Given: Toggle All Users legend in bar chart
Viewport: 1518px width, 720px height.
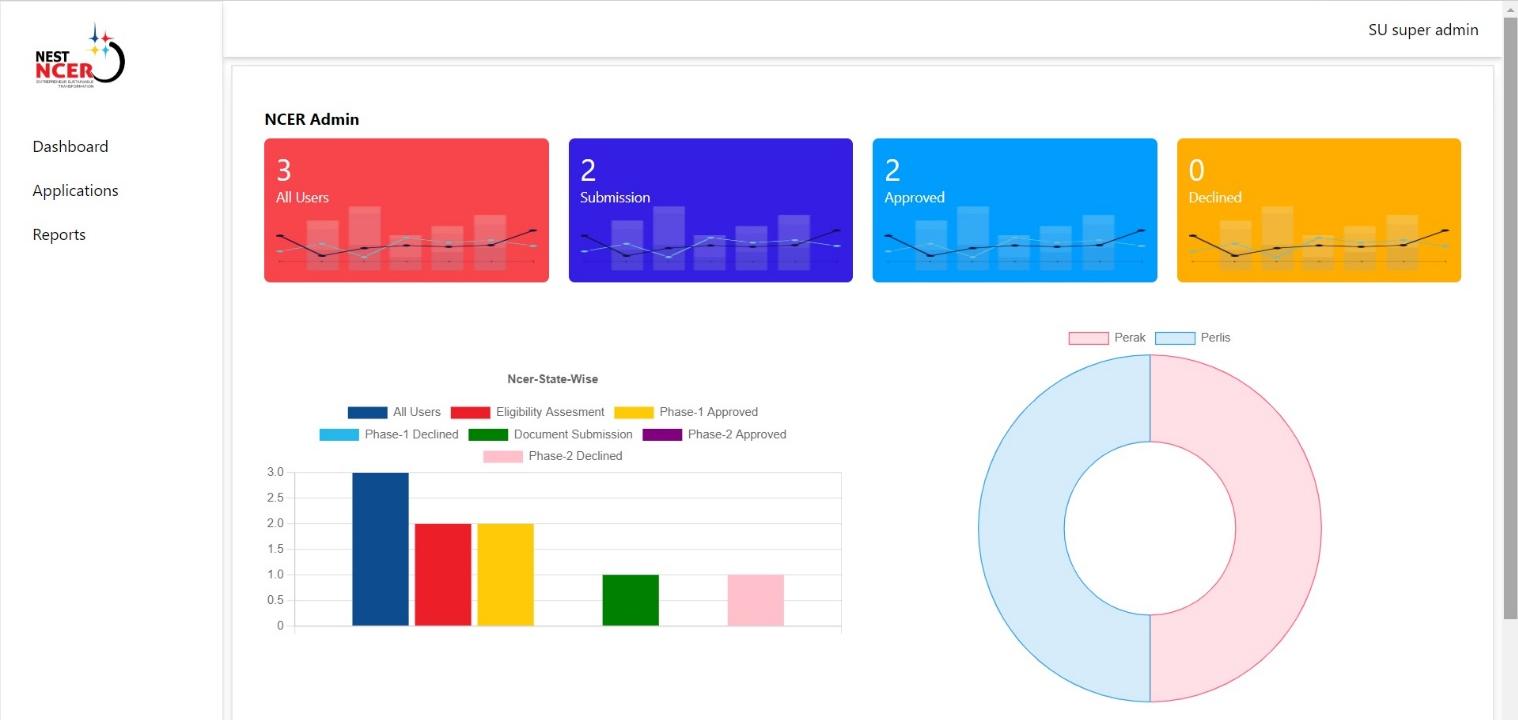Looking at the screenshot, I should point(394,412).
